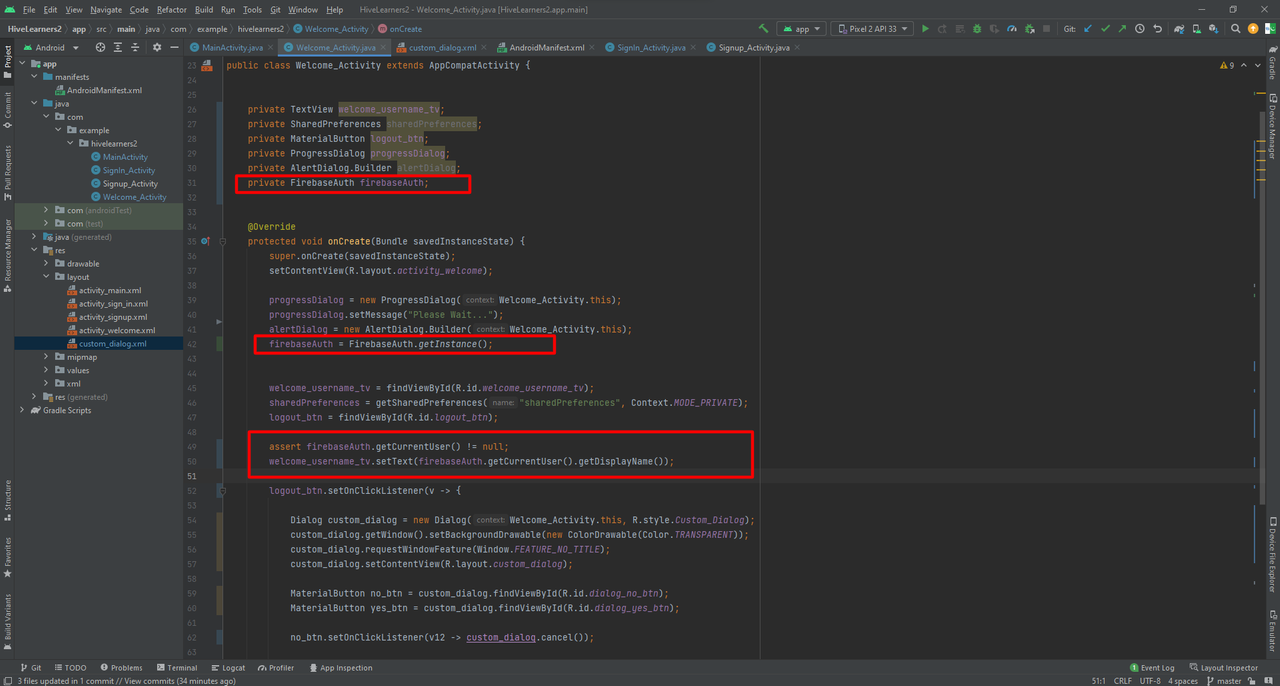Open the Build menu
The height and width of the screenshot is (686, 1280).
(x=204, y=9)
